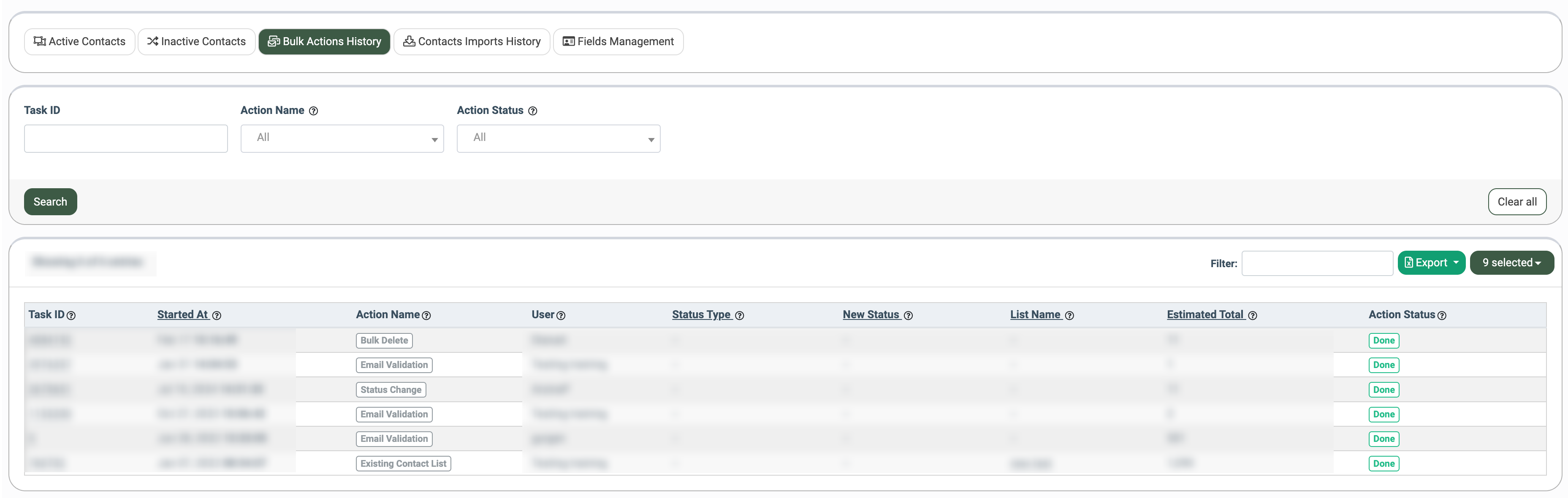Go to Fields Management tab
The height and width of the screenshot is (498, 1568).
point(618,42)
